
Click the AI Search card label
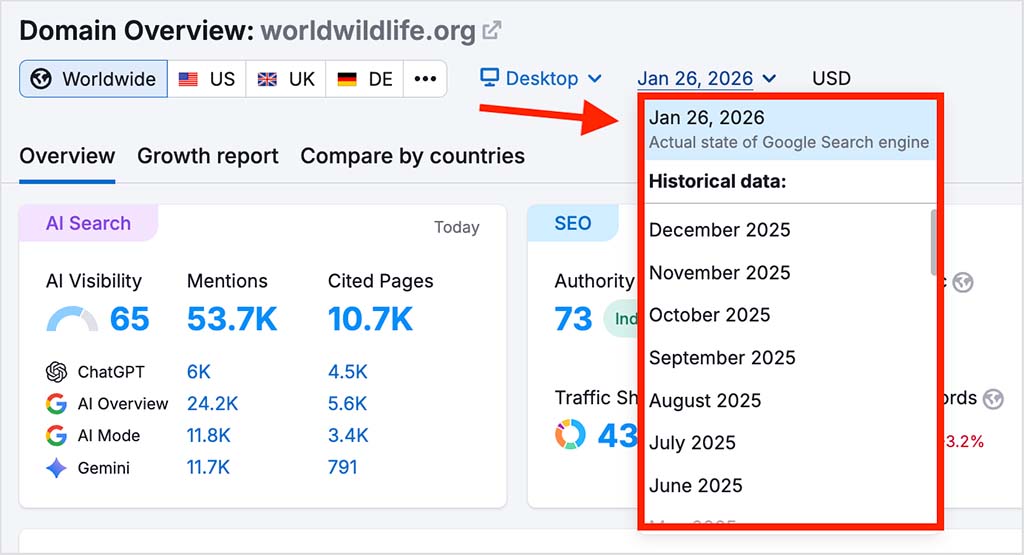88,223
